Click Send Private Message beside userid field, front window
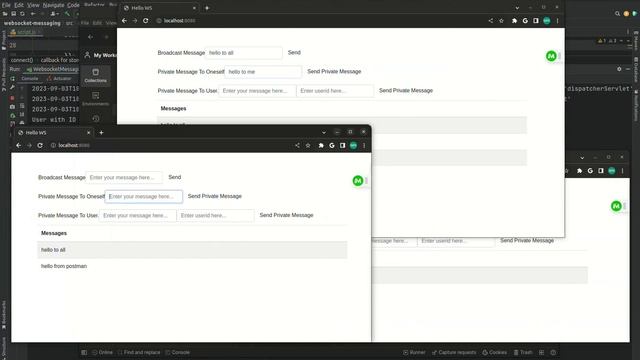640x360 pixels. pos(287,215)
